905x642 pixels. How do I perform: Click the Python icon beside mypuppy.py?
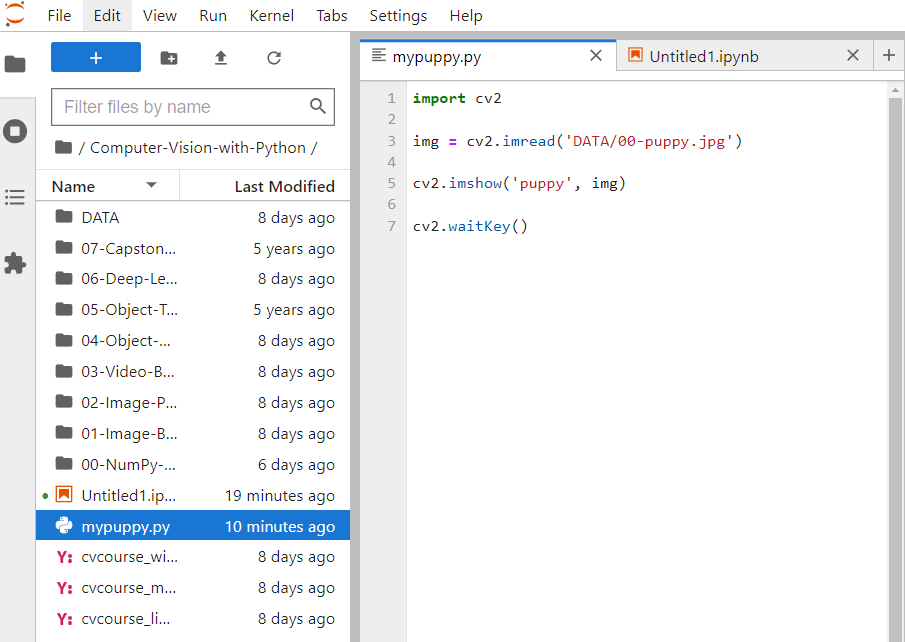(63, 525)
